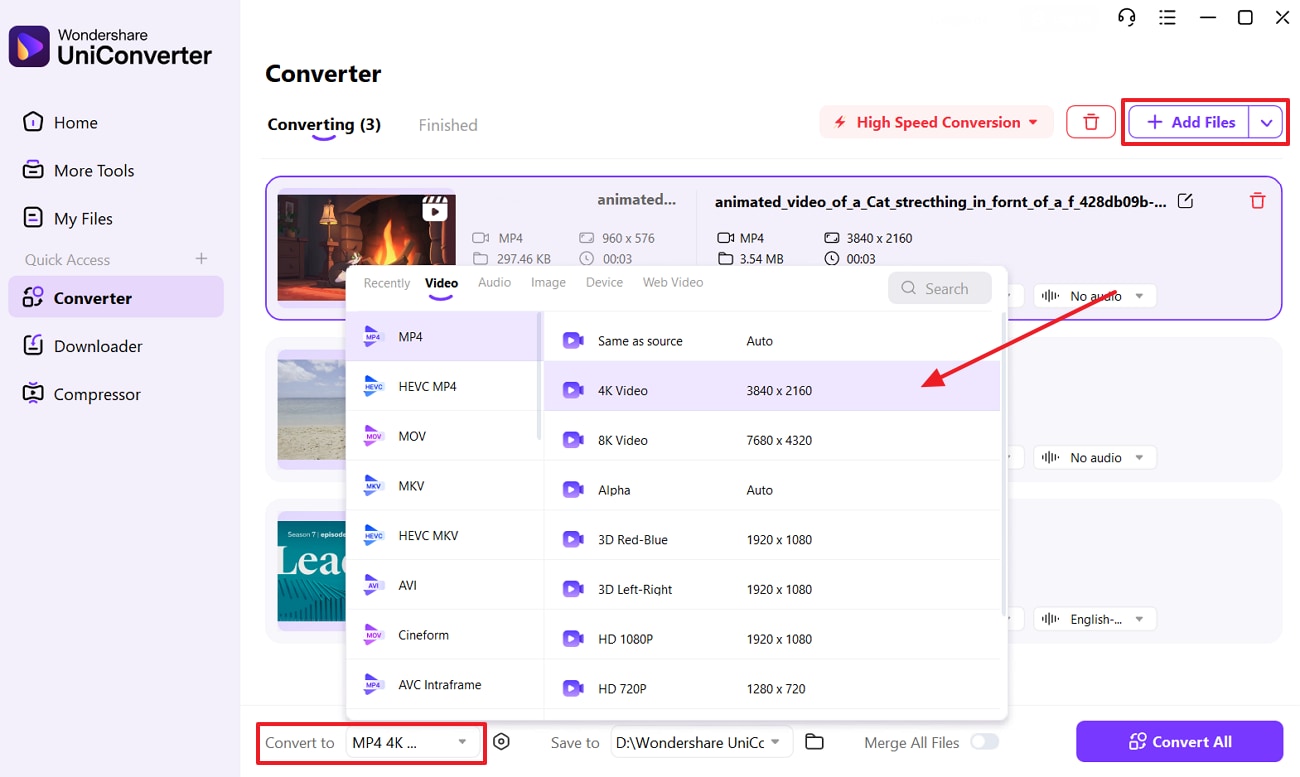Open the output folder browser icon
1300x777 pixels.
[814, 742]
